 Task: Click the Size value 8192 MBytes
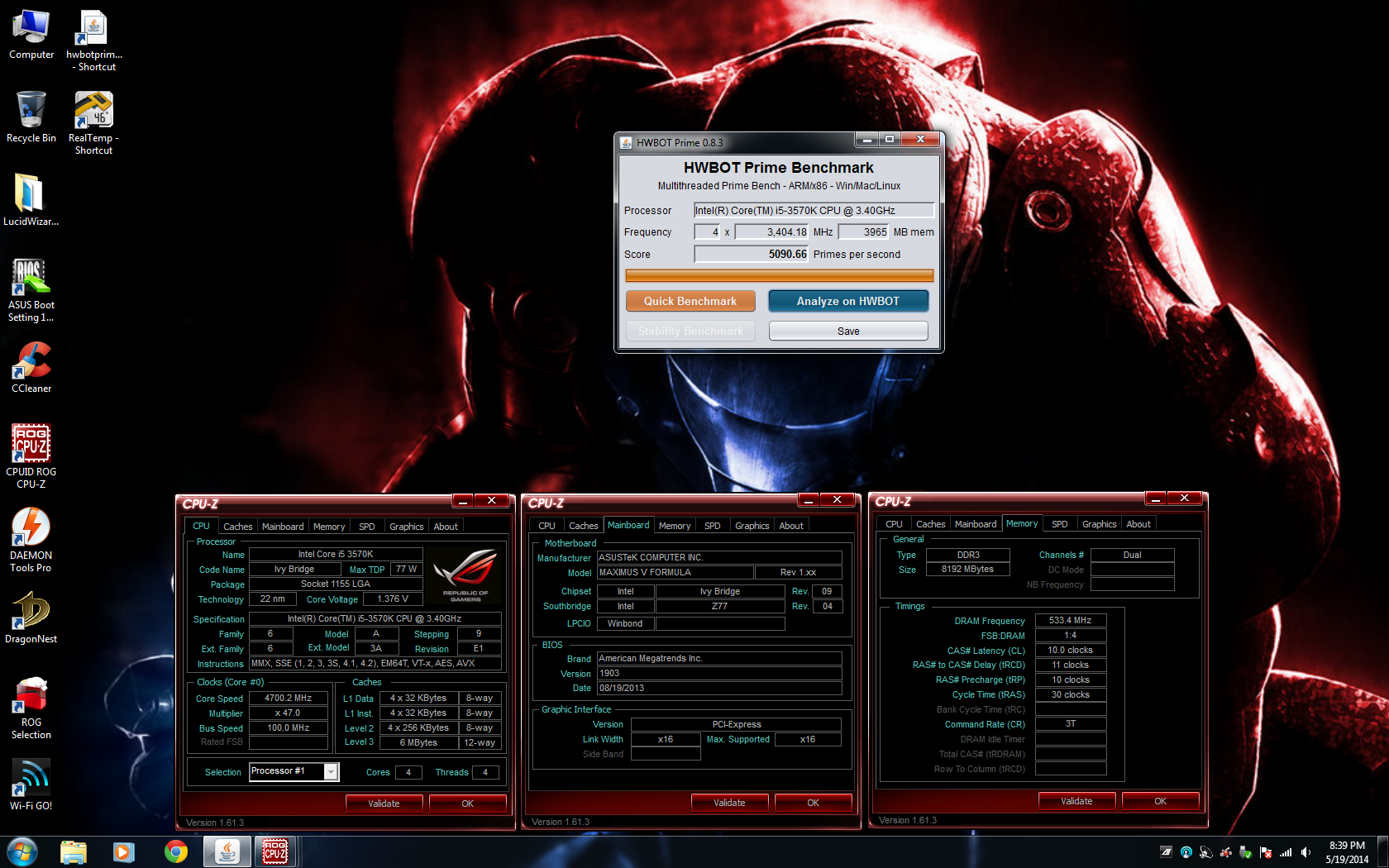click(x=967, y=569)
